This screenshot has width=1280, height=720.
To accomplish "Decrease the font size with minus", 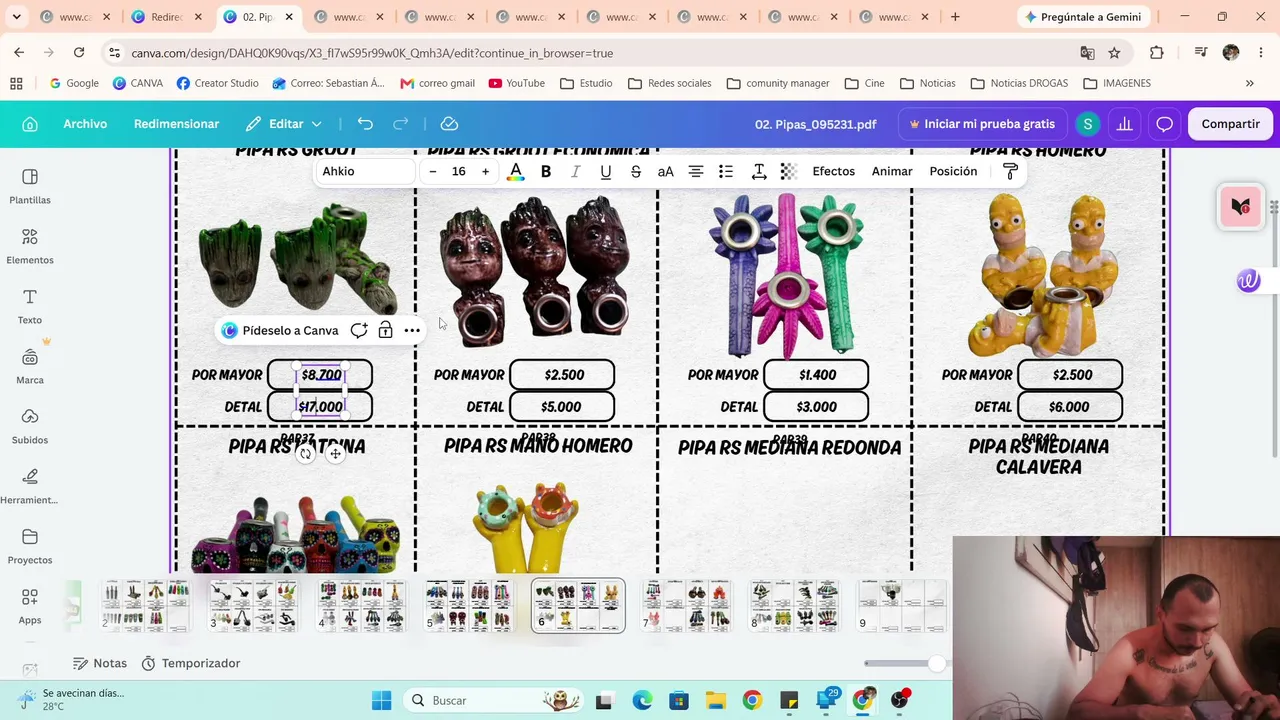I will [432, 172].
